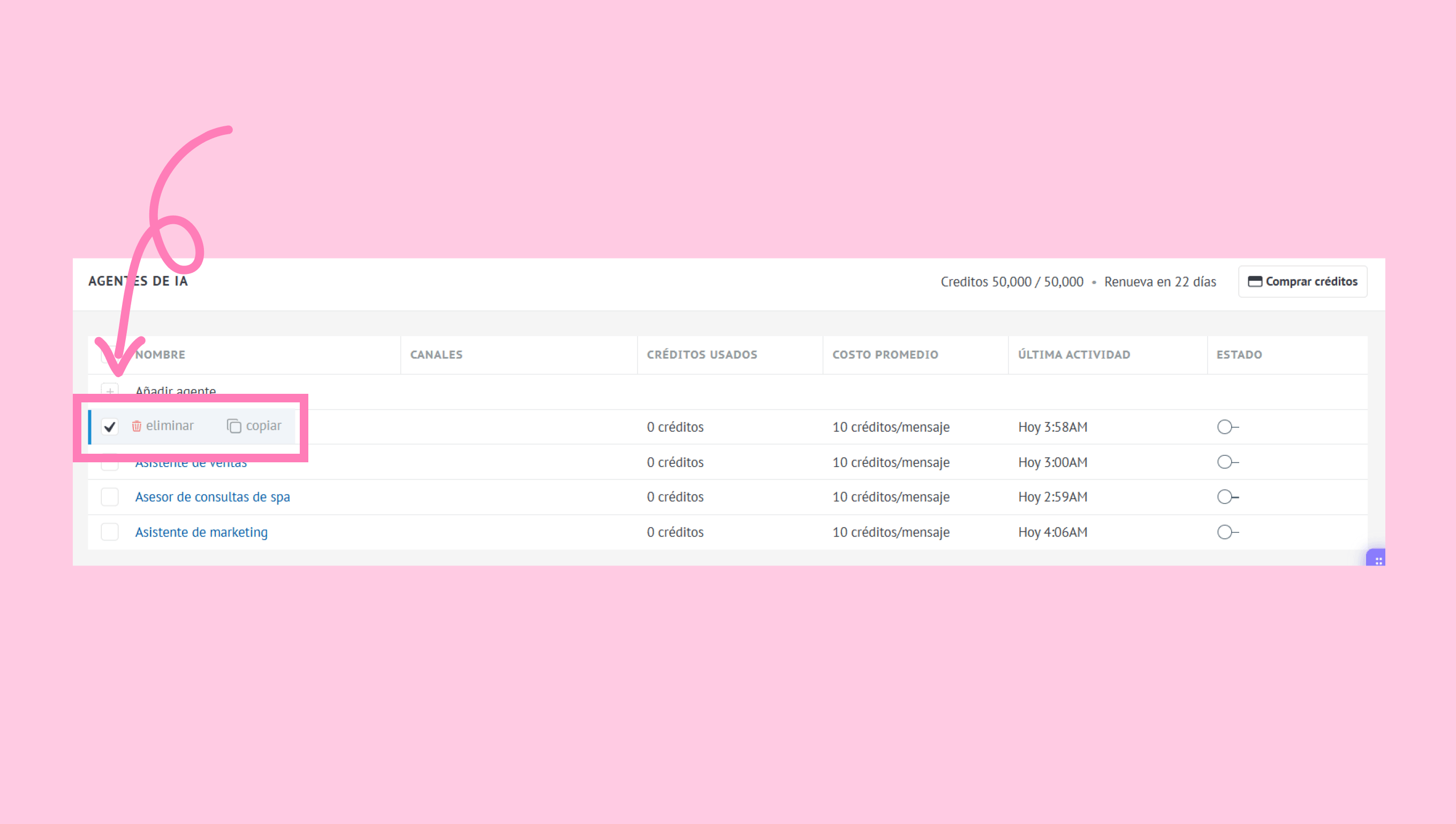Open the Asesor de consultas de spa agent
The height and width of the screenshot is (824, 1456).
[x=213, y=497]
